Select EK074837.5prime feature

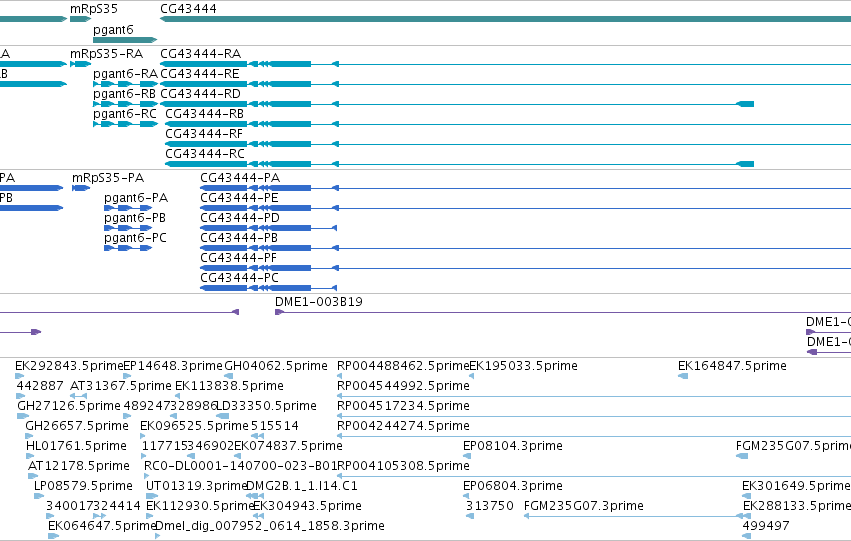pyautogui.click(x=288, y=446)
